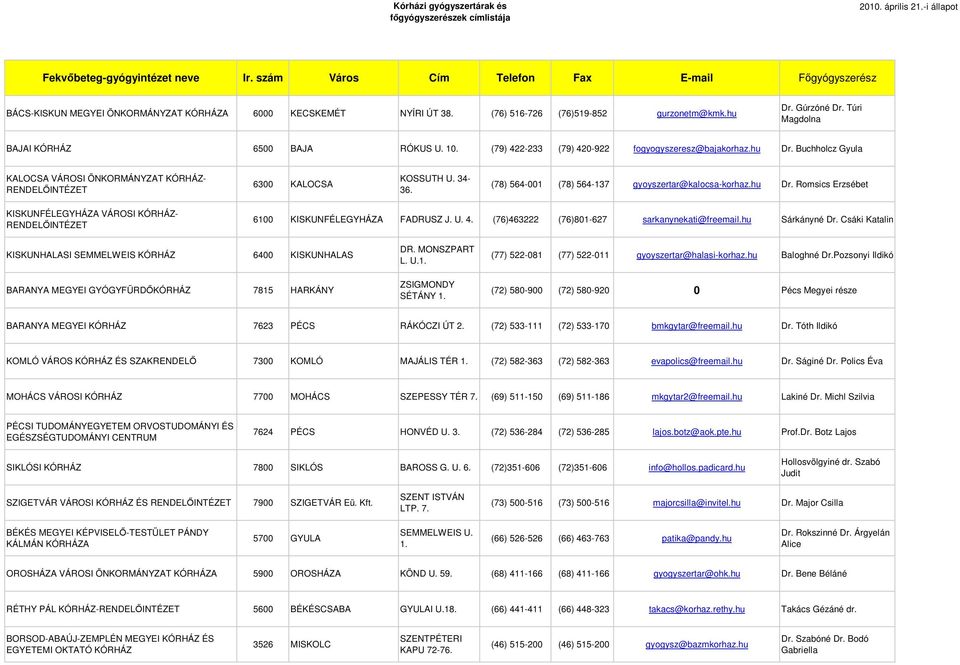The width and height of the screenshot is (960, 665).
Task: Open the evapolics@freemail.hu email link
Action: pyautogui.click(x=696, y=361)
